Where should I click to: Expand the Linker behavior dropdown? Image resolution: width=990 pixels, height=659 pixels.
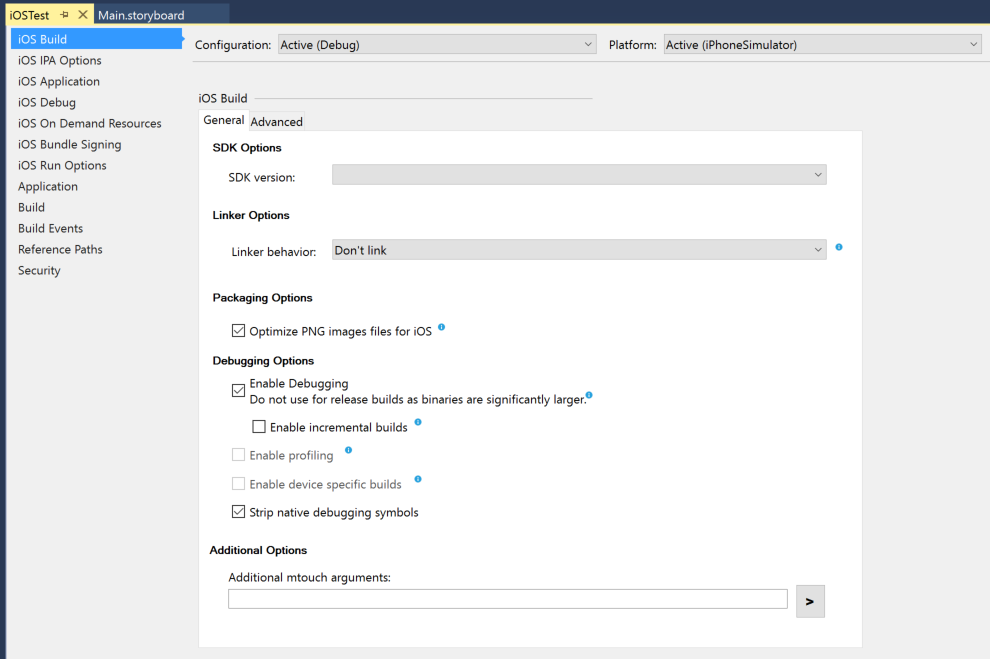pyautogui.click(x=579, y=250)
